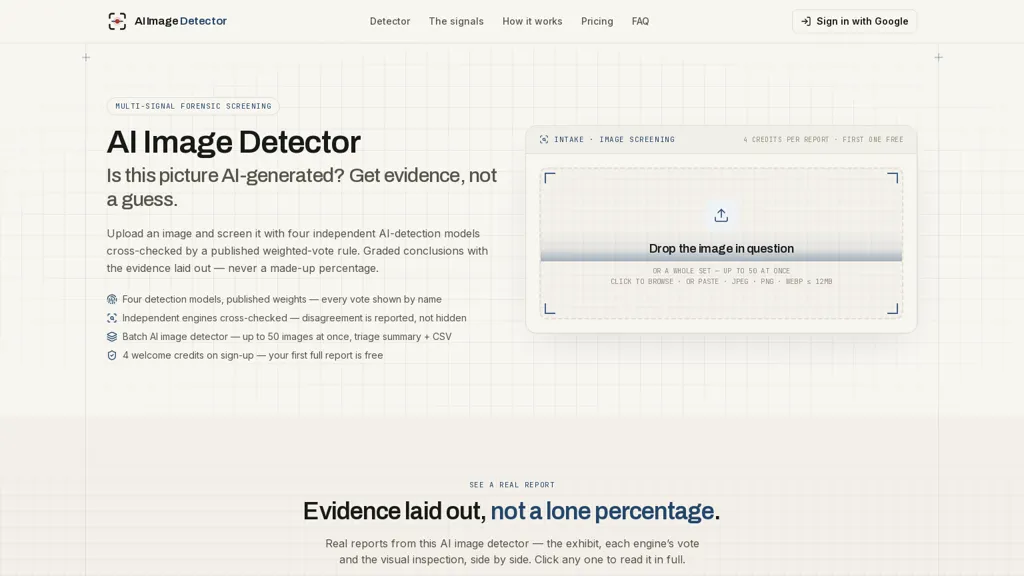Click 'Or a whole set — up to 50 at once'

pos(721,270)
